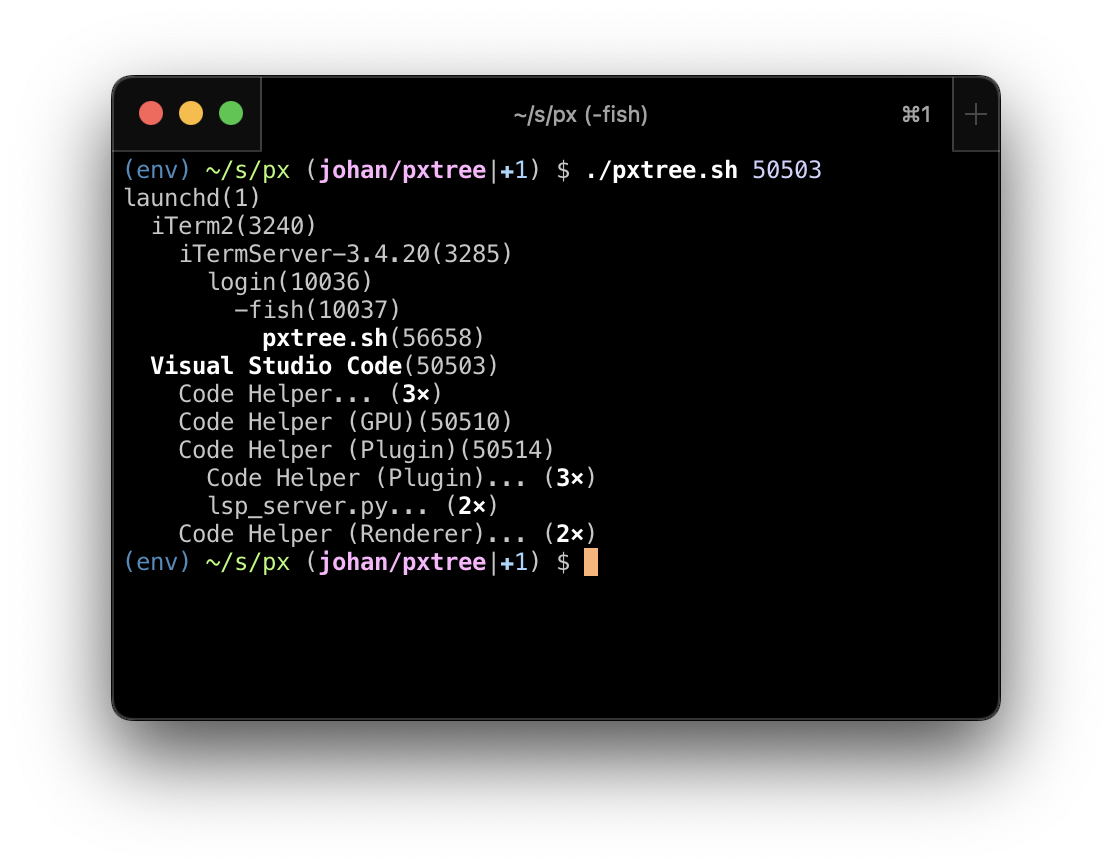
Task: Click the 50503 argument in the command
Action: [x=786, y=170]
